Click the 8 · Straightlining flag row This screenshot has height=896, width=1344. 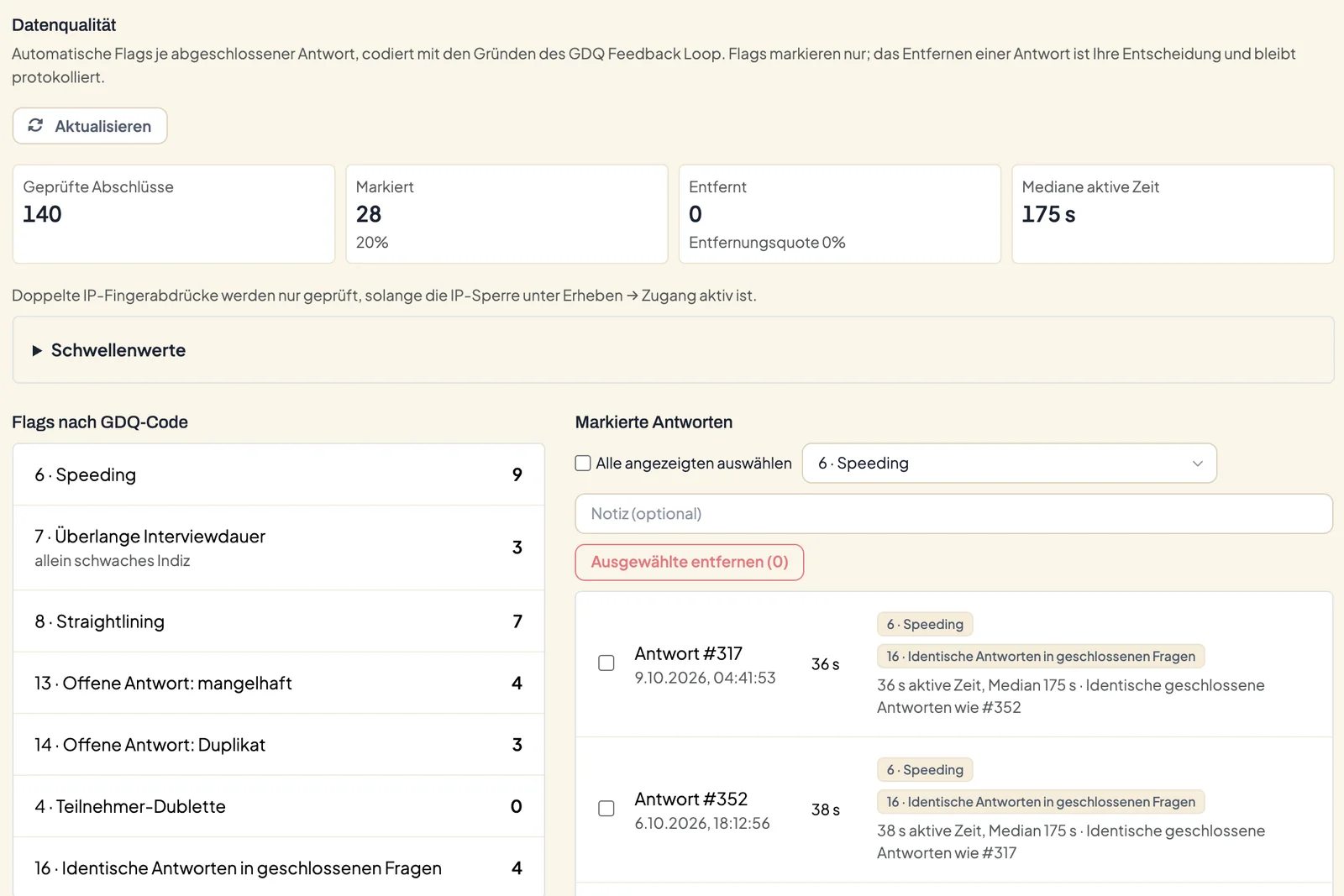[279, 621]
